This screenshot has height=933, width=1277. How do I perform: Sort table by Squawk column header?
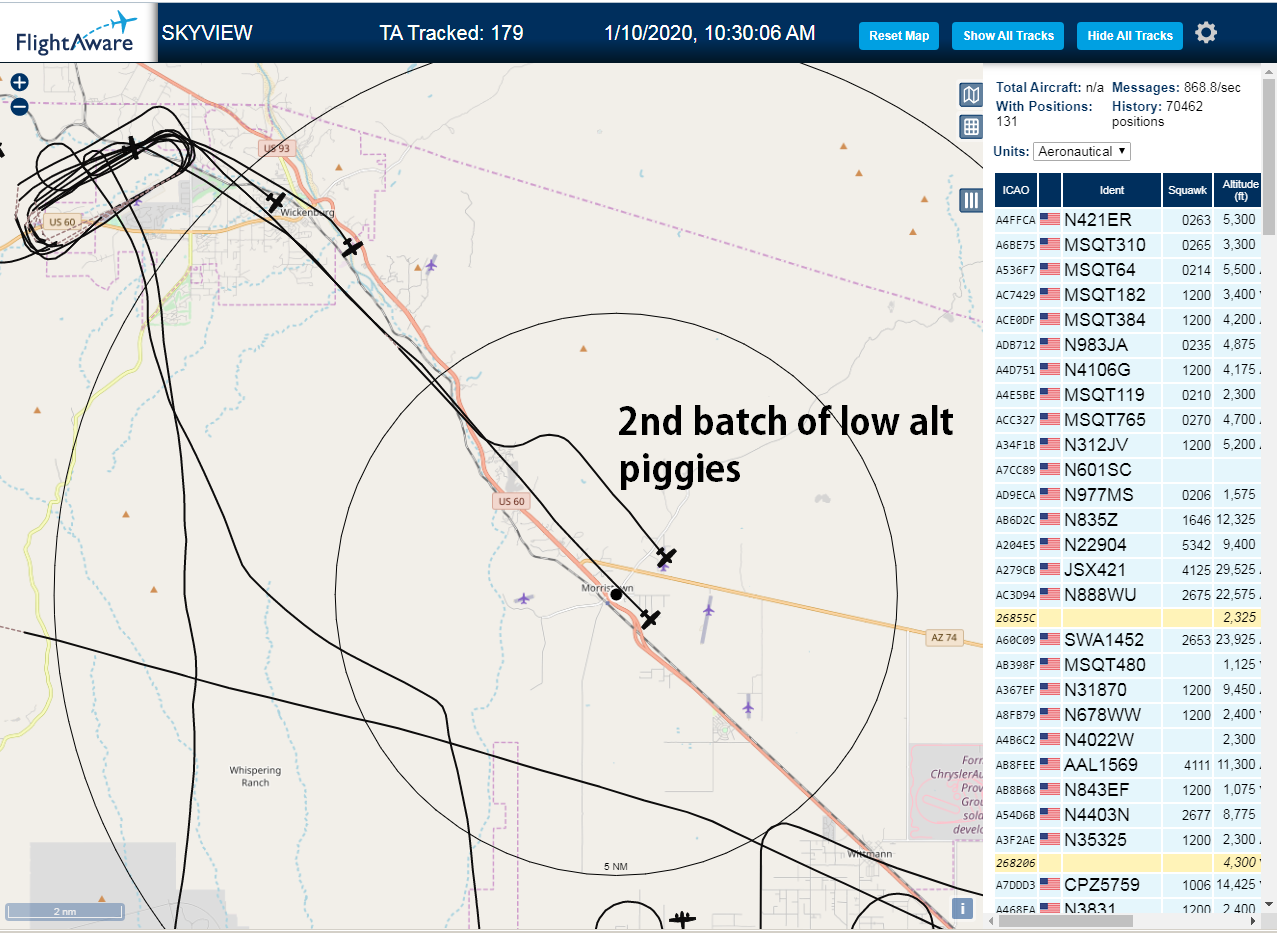tap(1188, 190)
